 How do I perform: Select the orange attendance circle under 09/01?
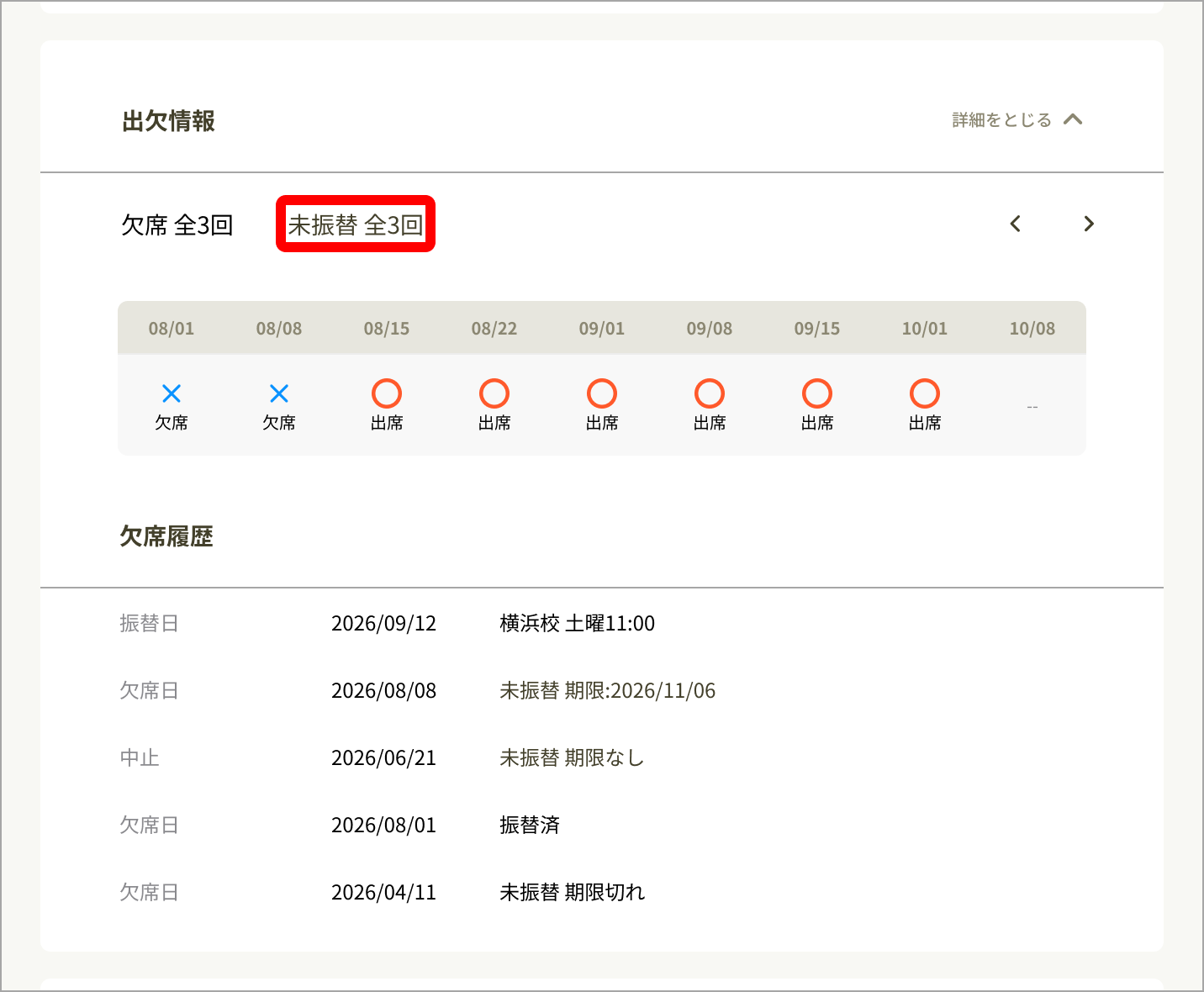[602, 393]
